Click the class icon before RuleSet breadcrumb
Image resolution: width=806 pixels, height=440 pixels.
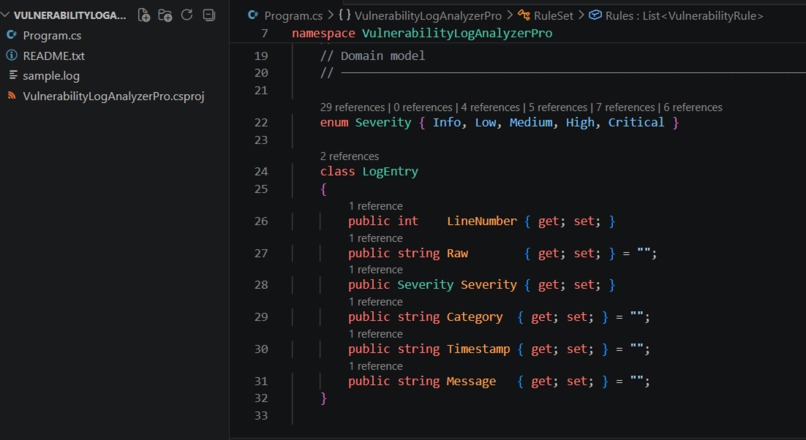pos(524,15)
